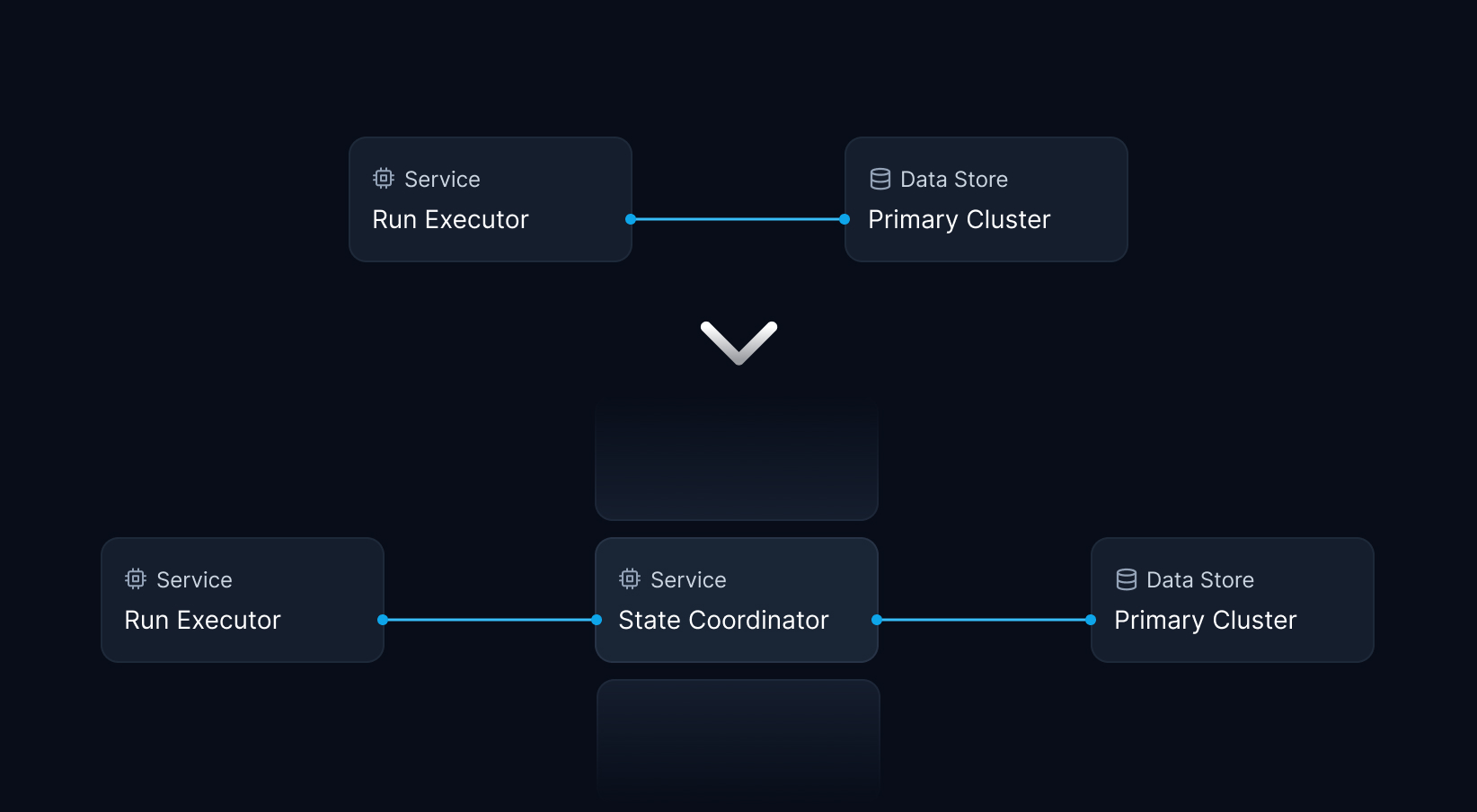Select the Primary Cluster title in the upper diagram

(x=959, y=219)
